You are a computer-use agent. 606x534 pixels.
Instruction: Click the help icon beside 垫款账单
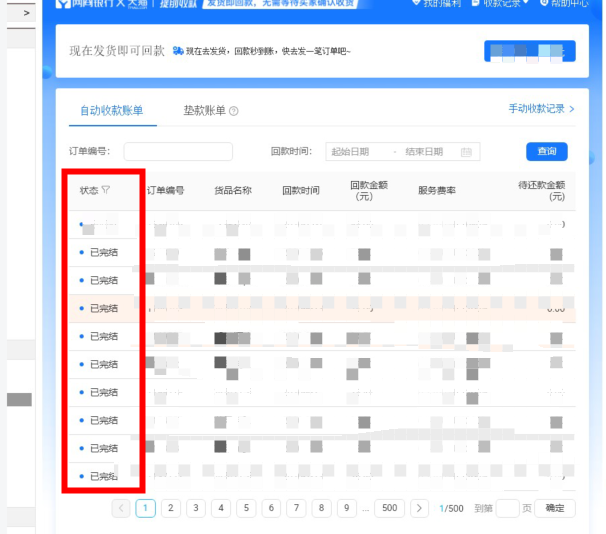coord(234,111)
